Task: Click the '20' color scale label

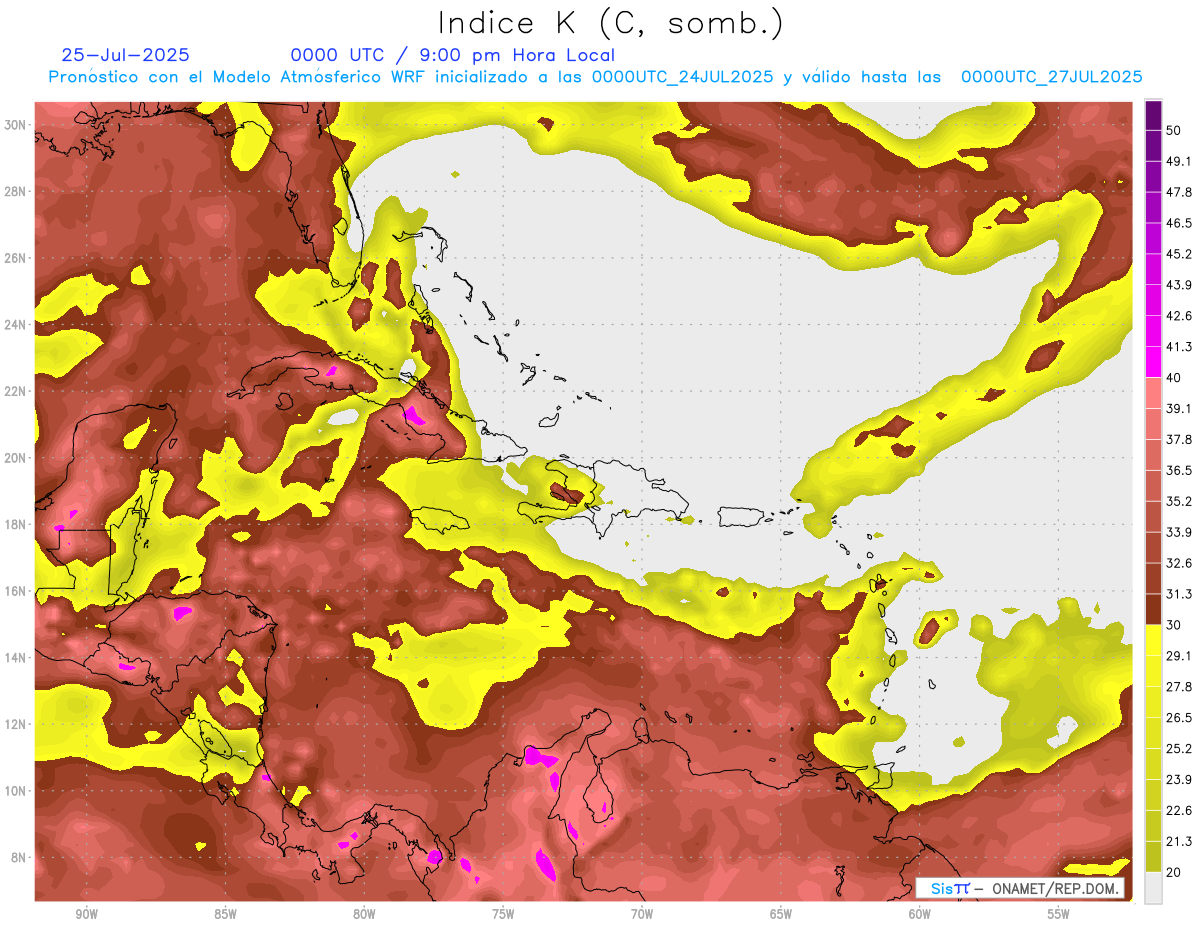Action: coord(1173,873)
